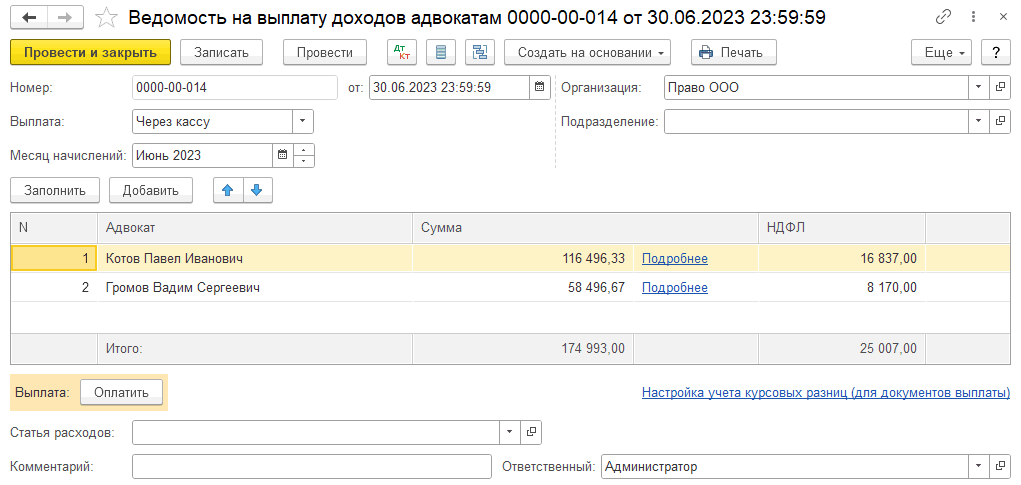The width and height of the screenshot is (1021, 485).
Task: Move row up with blue arrow
Action: pos(228,190)
